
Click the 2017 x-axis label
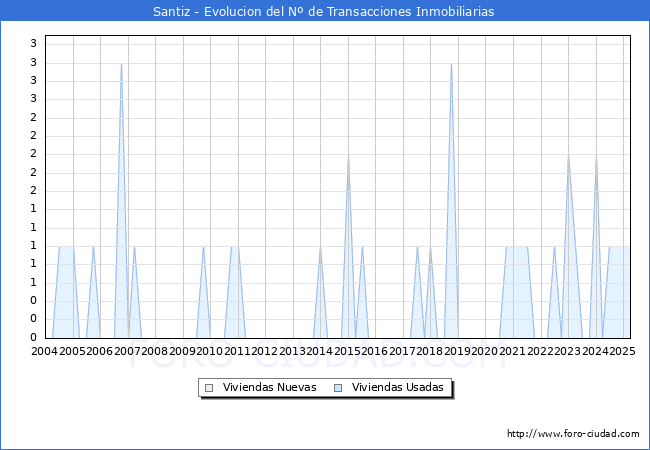pos(403,351)
